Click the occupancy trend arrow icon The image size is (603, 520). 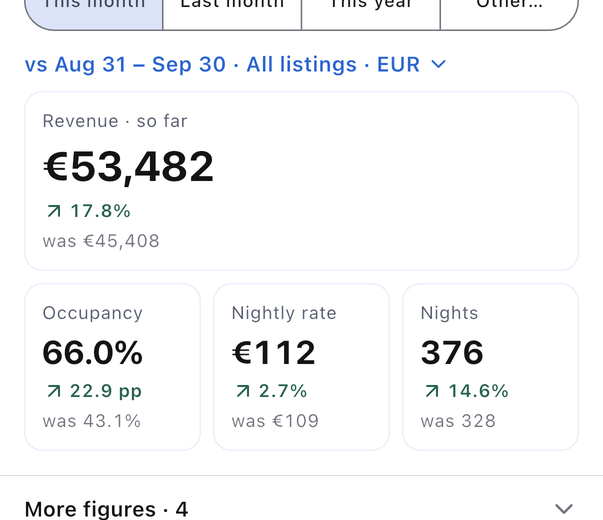54,391
